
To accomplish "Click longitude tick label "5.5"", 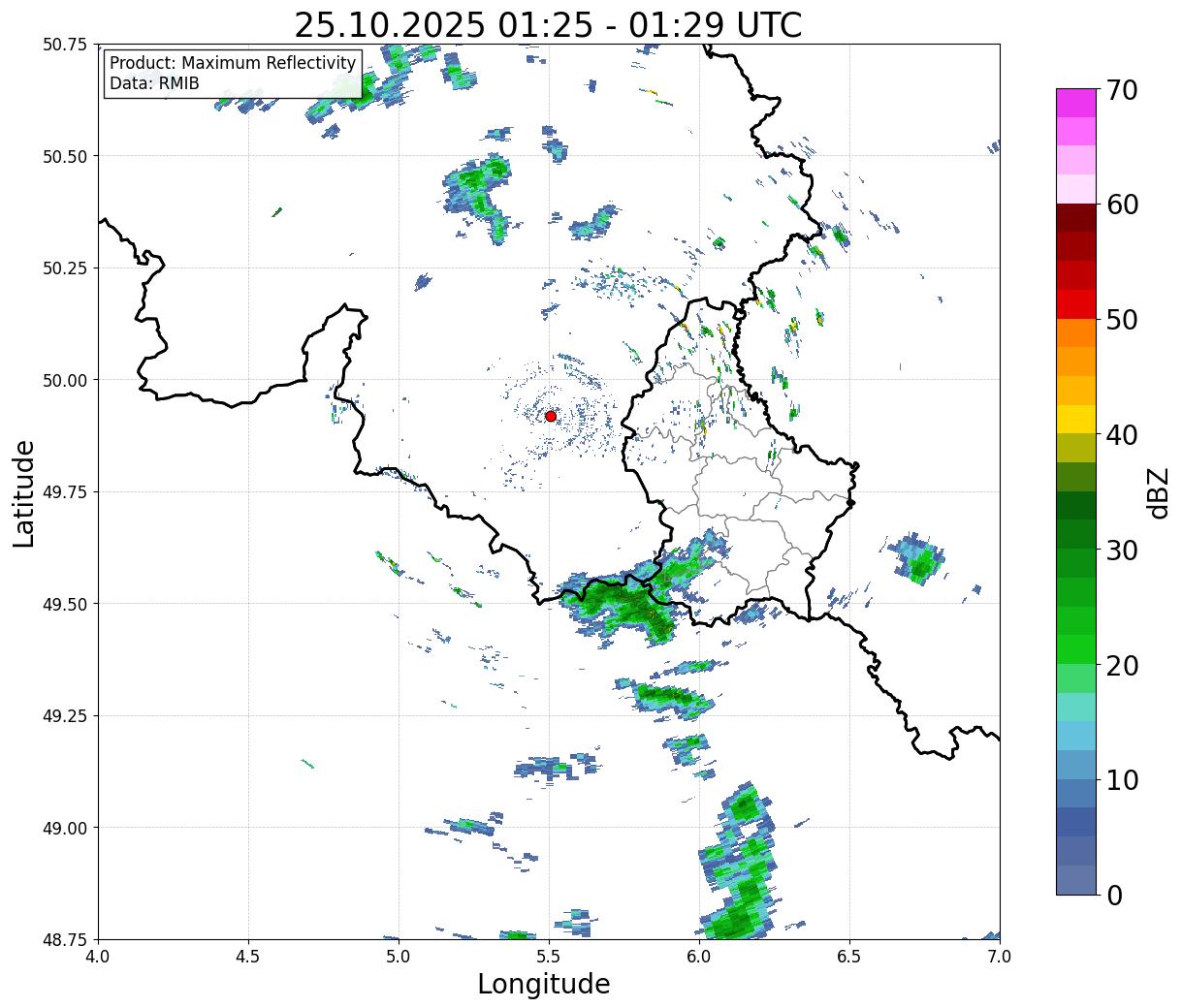I will coord(549,957).
